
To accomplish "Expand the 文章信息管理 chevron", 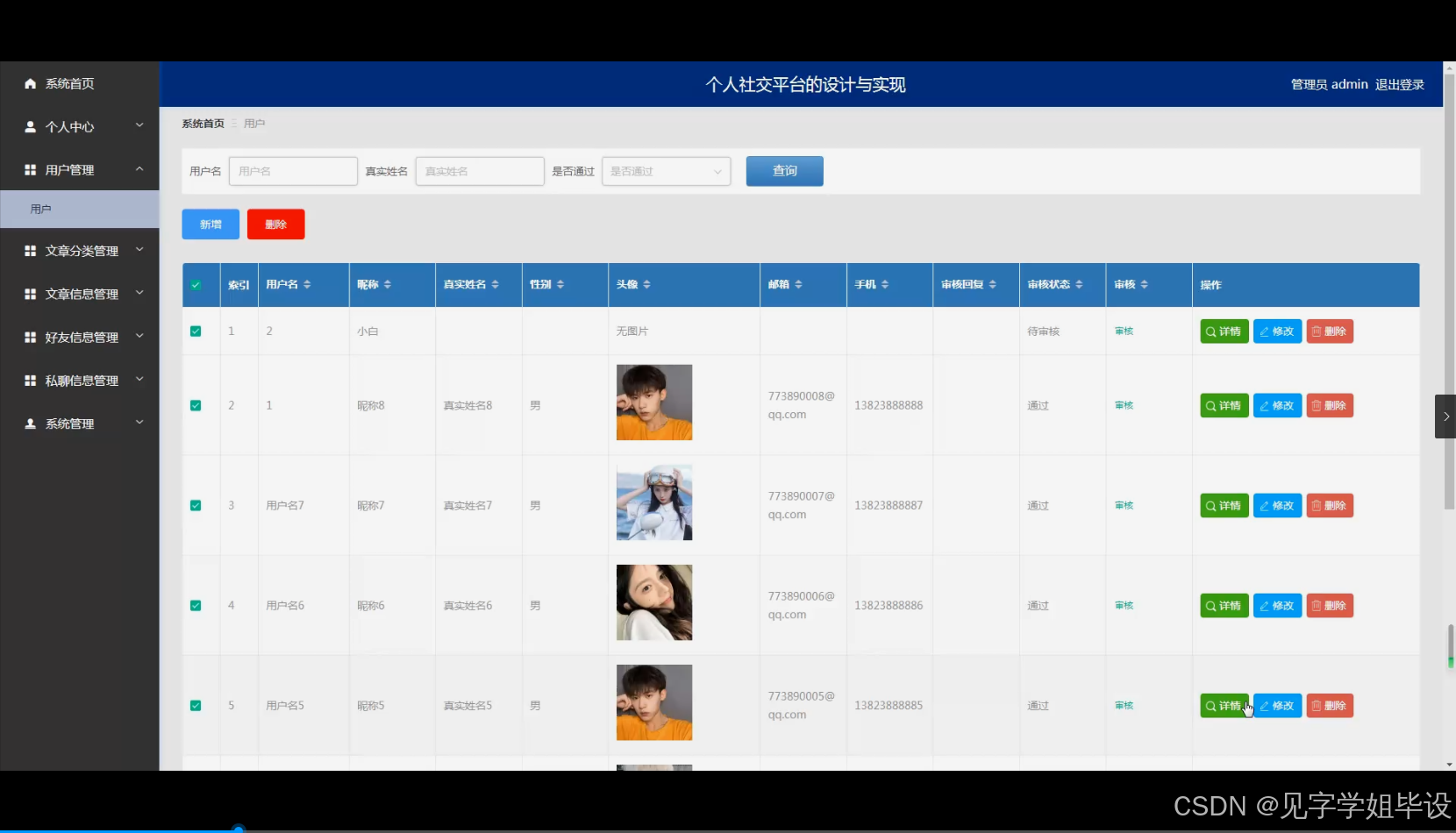I will click(139, 293).
